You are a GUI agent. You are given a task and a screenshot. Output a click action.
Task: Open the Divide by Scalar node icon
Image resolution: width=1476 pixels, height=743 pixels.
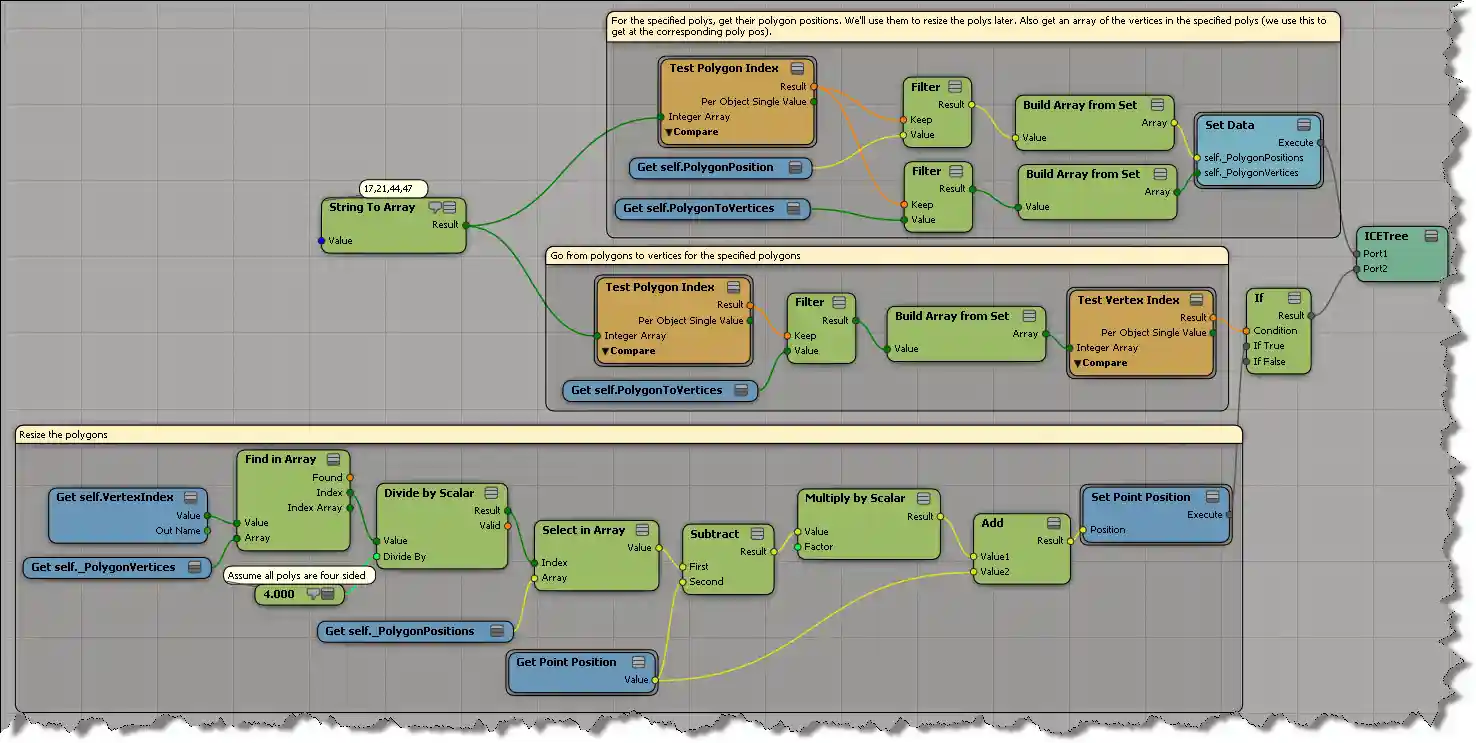tap(492, 493)
